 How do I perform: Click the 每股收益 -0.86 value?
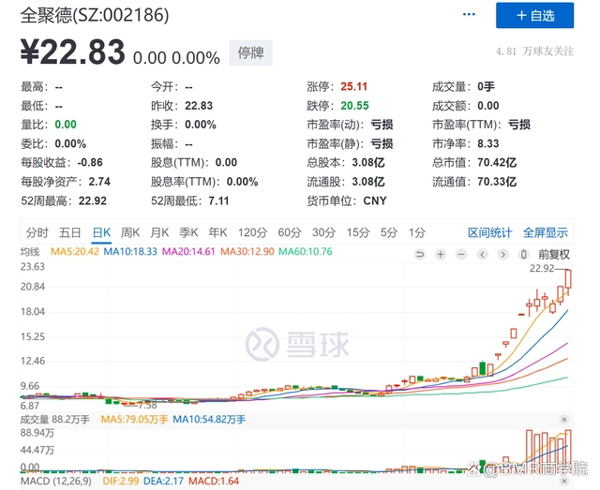click(90, 163)
